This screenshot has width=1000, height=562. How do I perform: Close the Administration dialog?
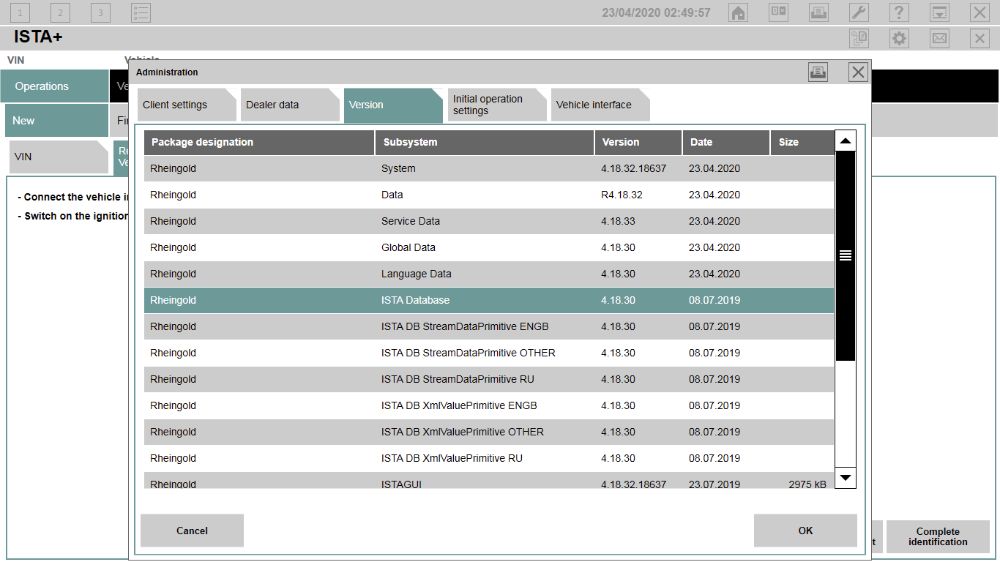[858, 72]
